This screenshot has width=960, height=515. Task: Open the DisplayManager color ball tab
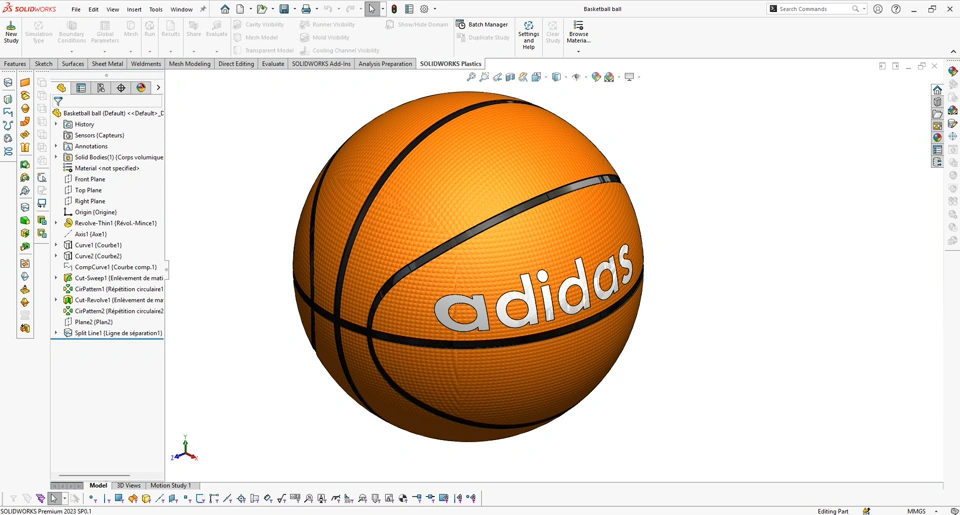(141, 88)
